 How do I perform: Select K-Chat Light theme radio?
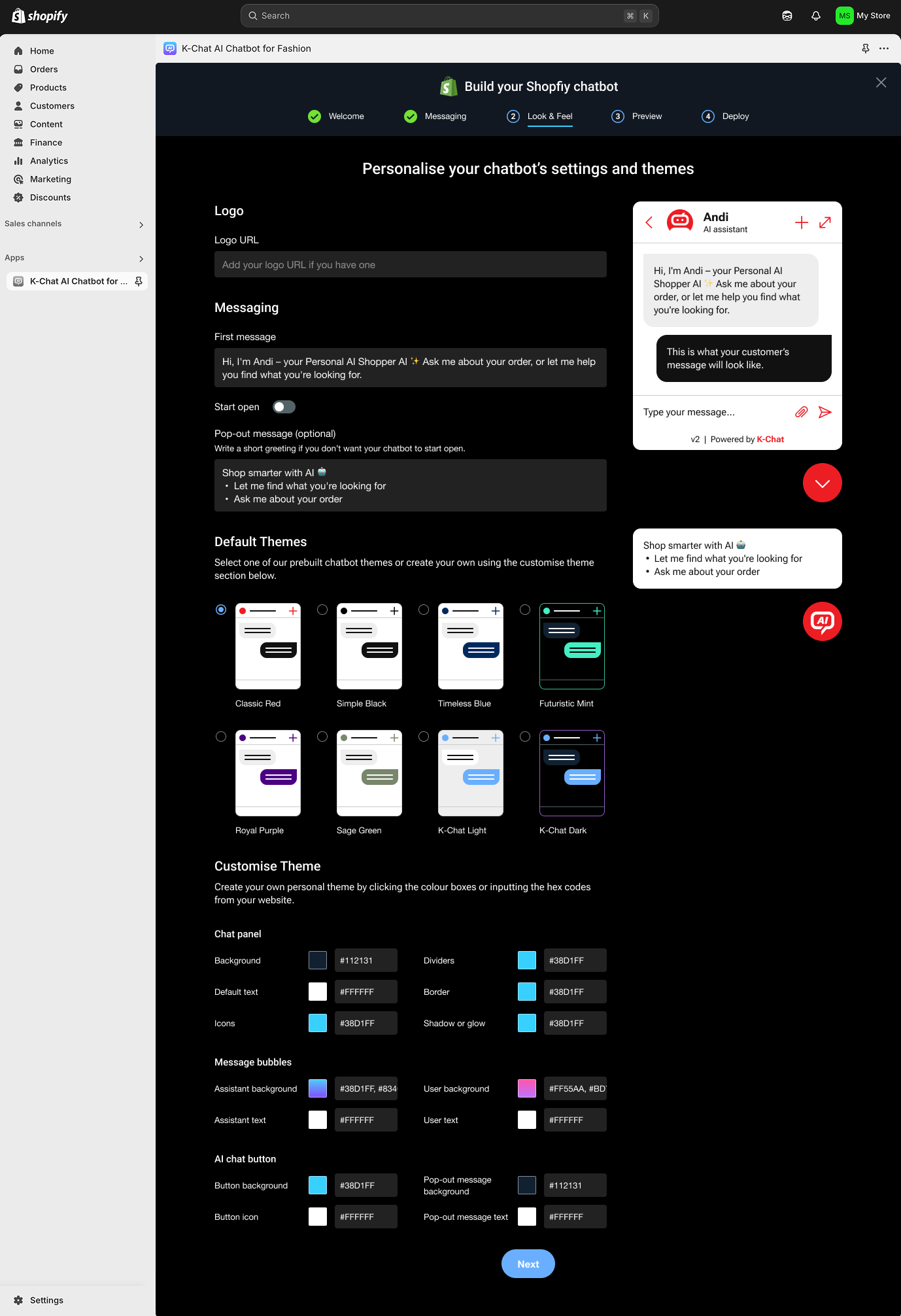tap(424, 736)
